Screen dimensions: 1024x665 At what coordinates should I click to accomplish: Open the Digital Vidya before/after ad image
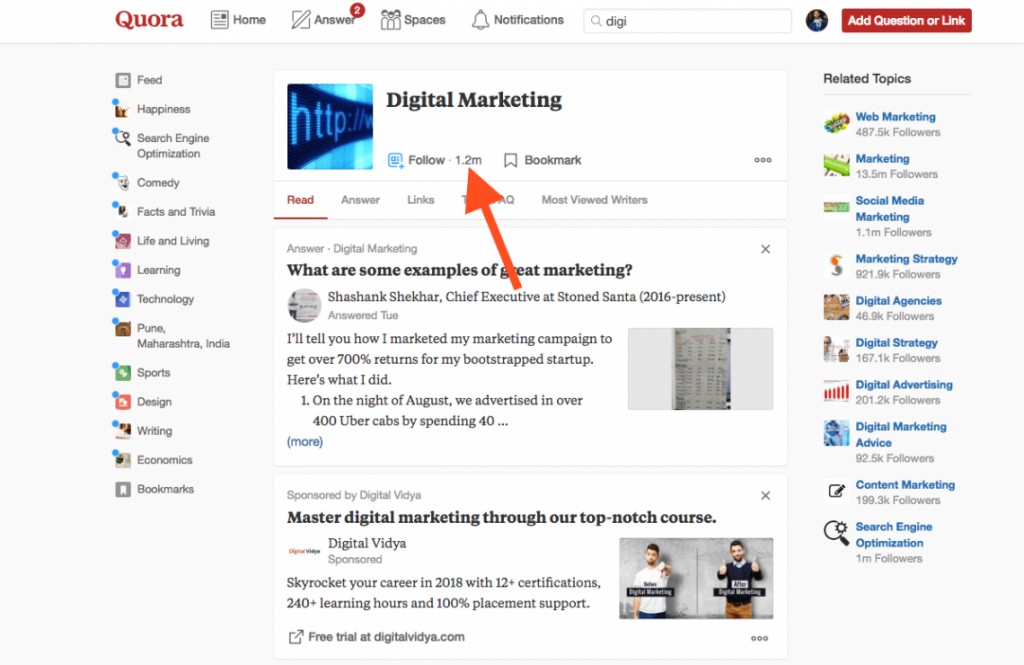[696, 578]
